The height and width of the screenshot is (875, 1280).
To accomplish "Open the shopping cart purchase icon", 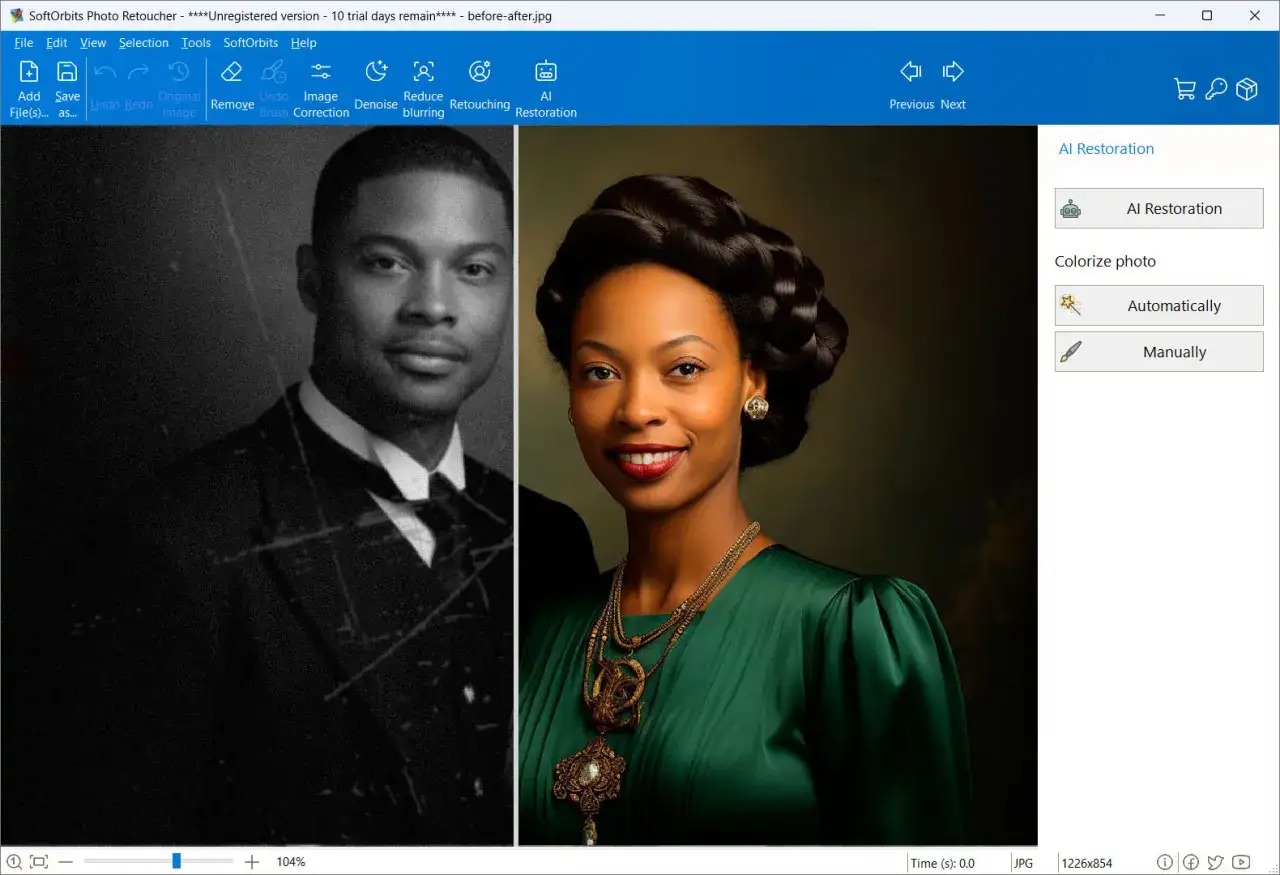I will 1185,89.
